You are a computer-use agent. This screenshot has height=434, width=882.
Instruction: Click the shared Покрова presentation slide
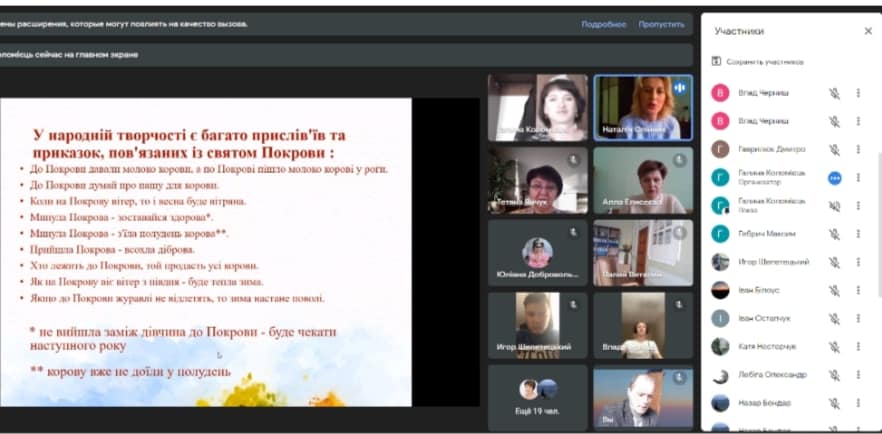(206, 252)
